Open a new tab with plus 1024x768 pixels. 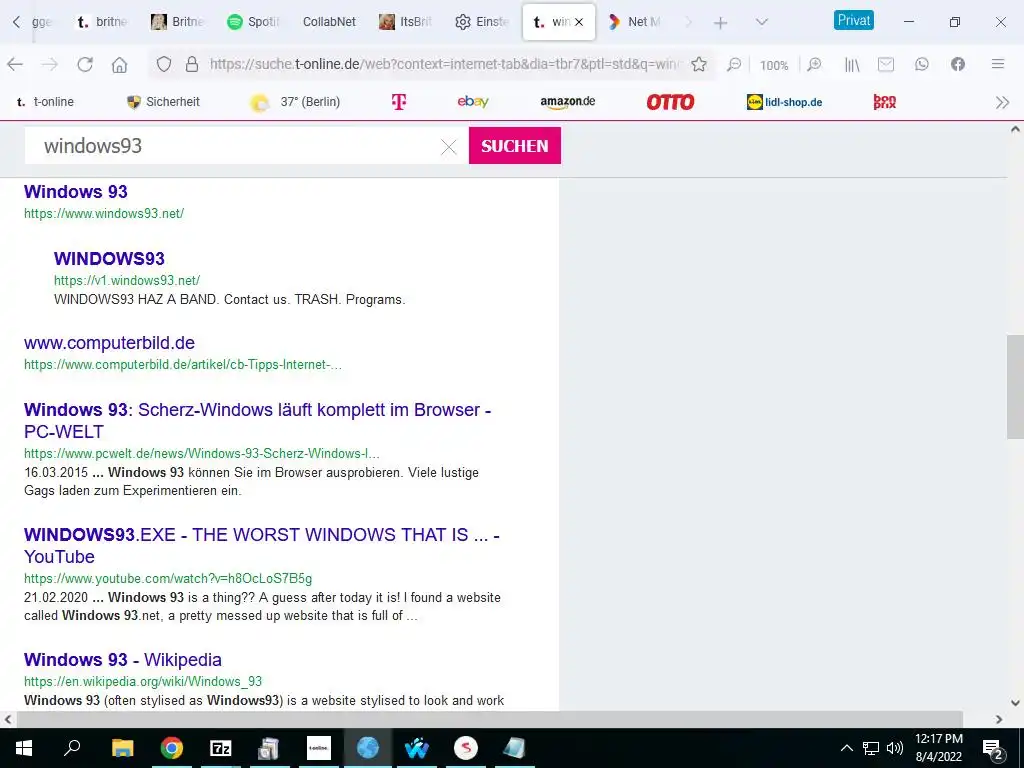[720, 23]
